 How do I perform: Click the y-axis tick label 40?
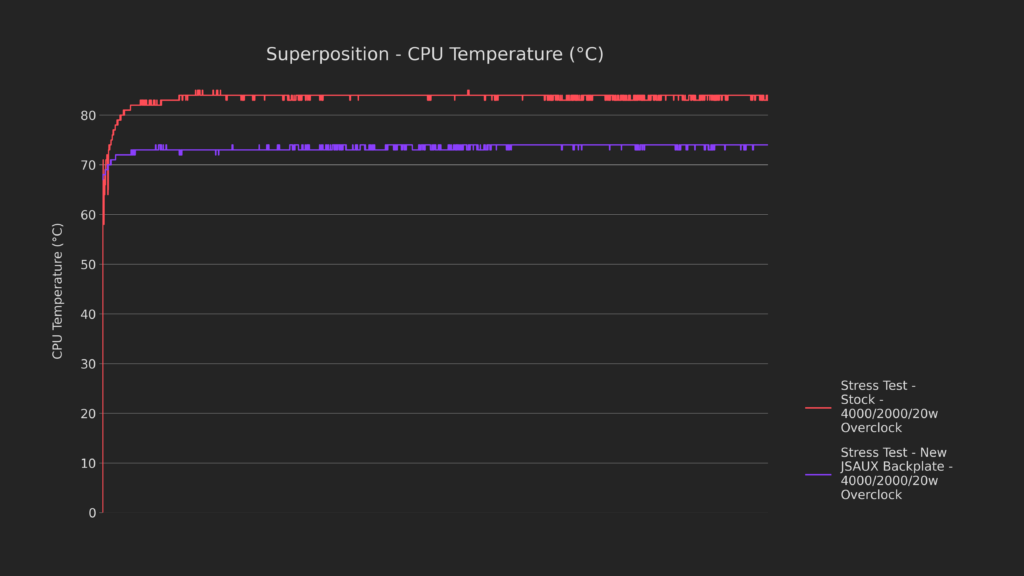point(88,314)
